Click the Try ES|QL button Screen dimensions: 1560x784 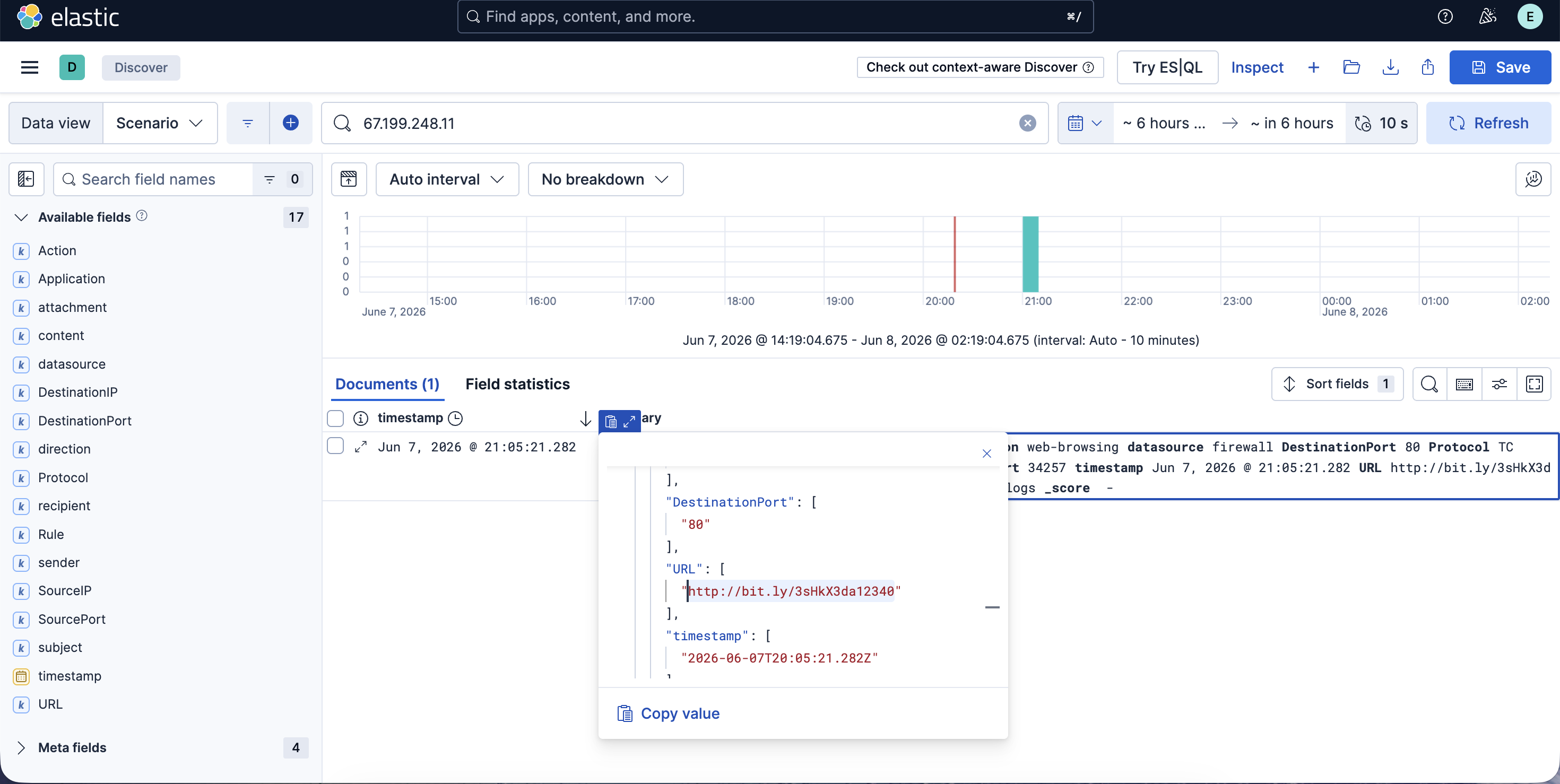coord(1167,67)
